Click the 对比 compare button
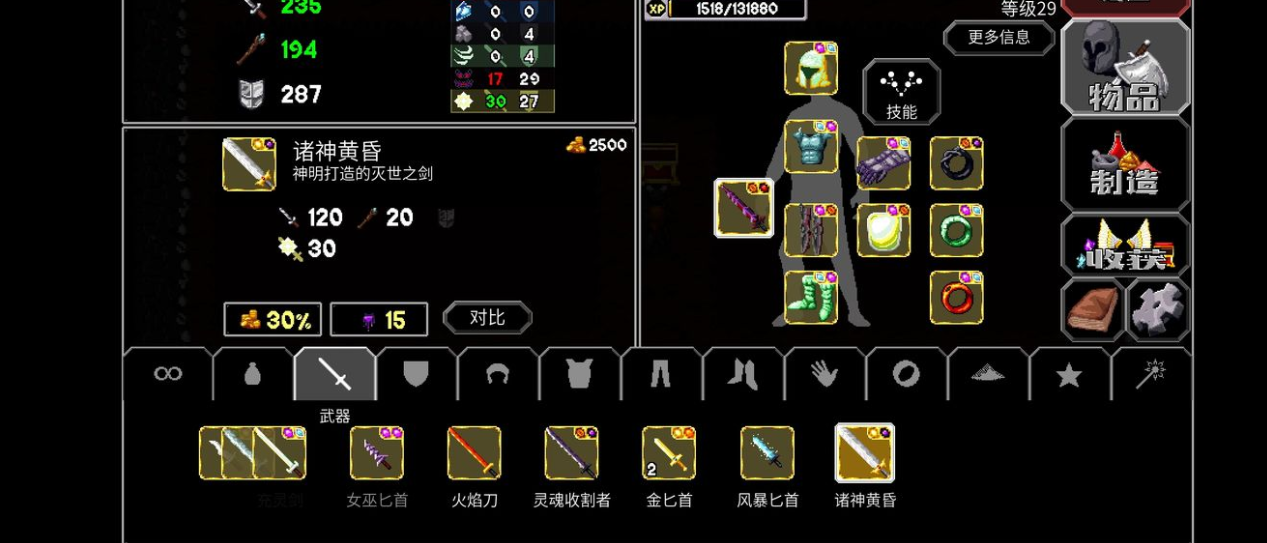Screen dimensions: 1267x543 click(x=487, y=318)
